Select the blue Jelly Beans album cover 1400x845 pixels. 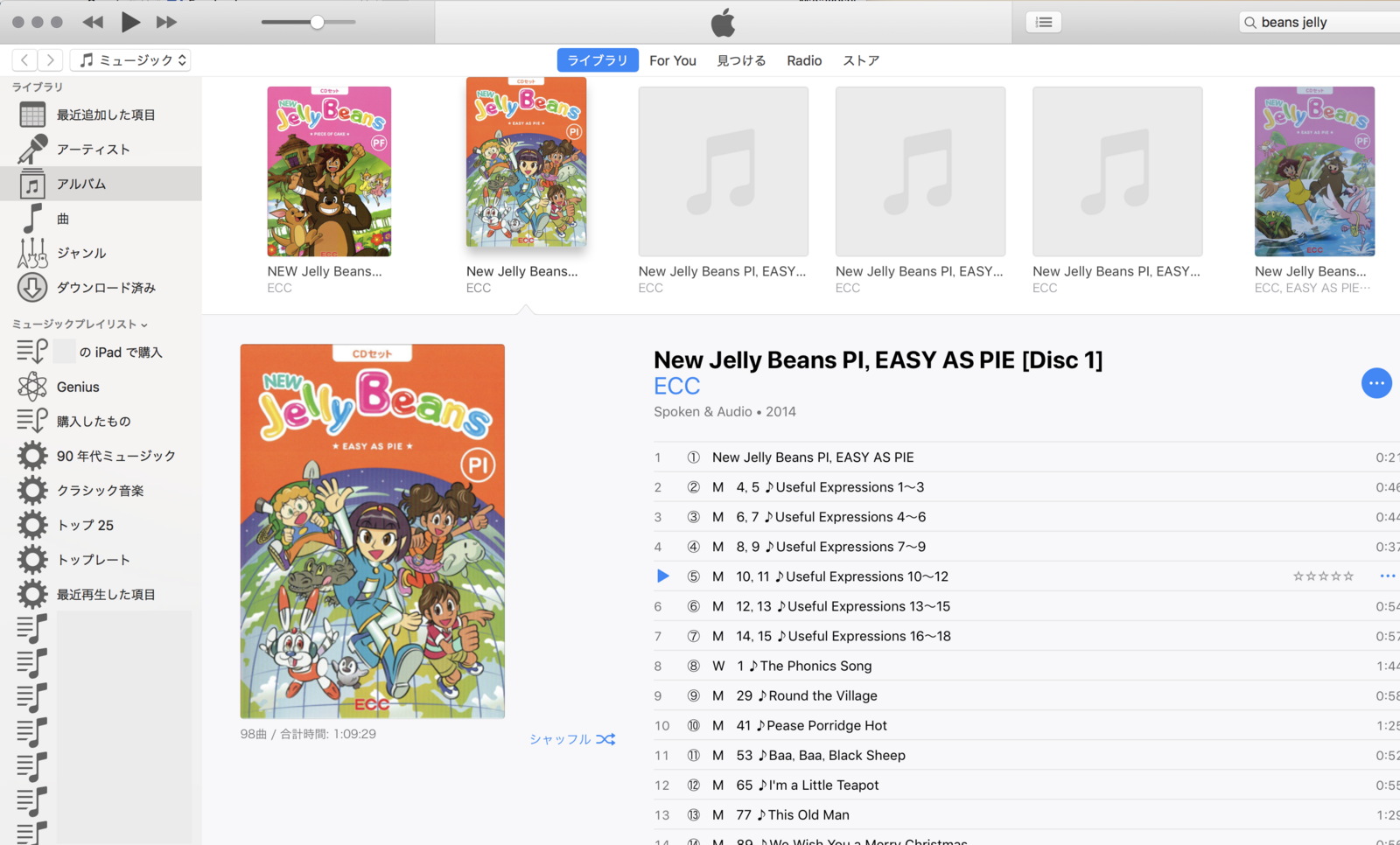pyautogui.click(x=1314, y=171)
